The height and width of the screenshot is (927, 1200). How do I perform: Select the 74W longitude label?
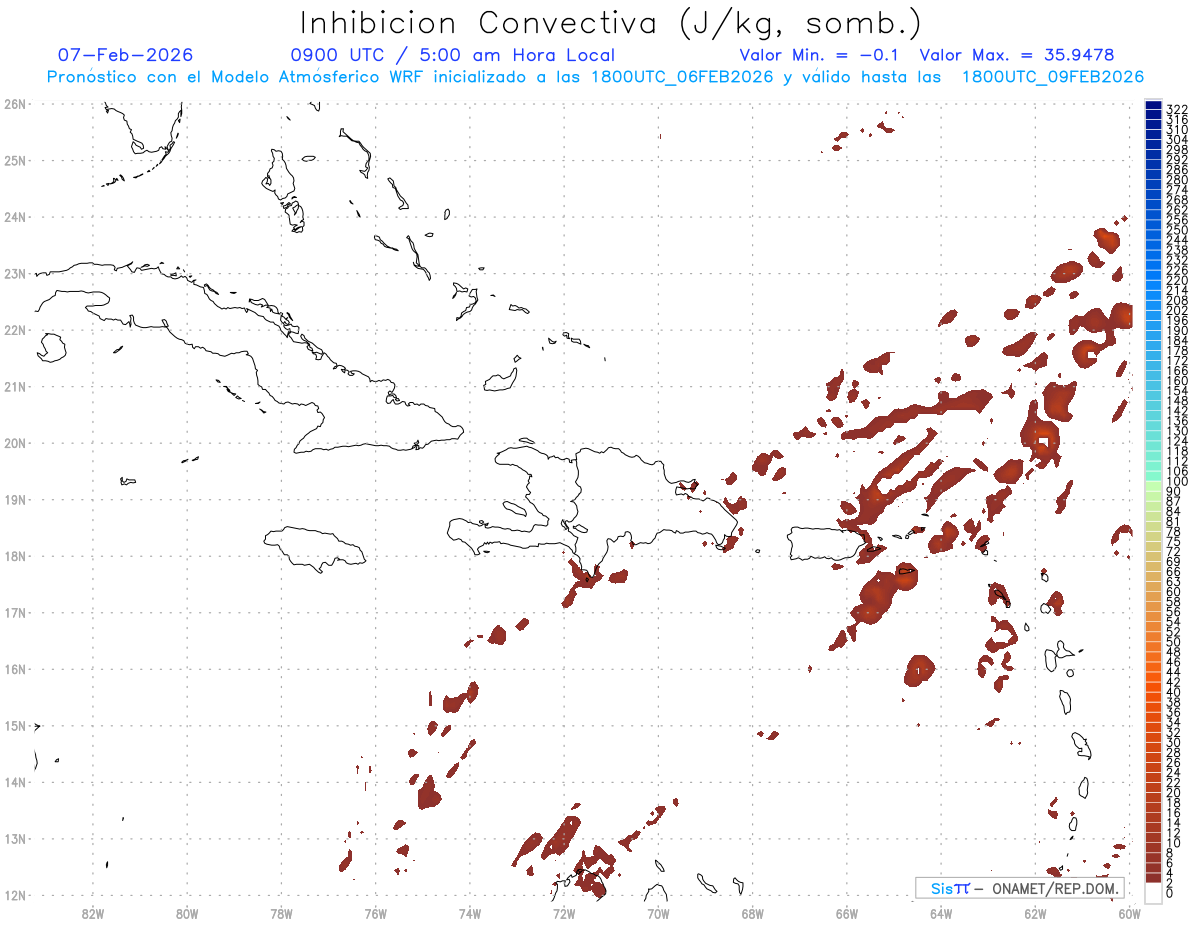[x=470, y=912]
